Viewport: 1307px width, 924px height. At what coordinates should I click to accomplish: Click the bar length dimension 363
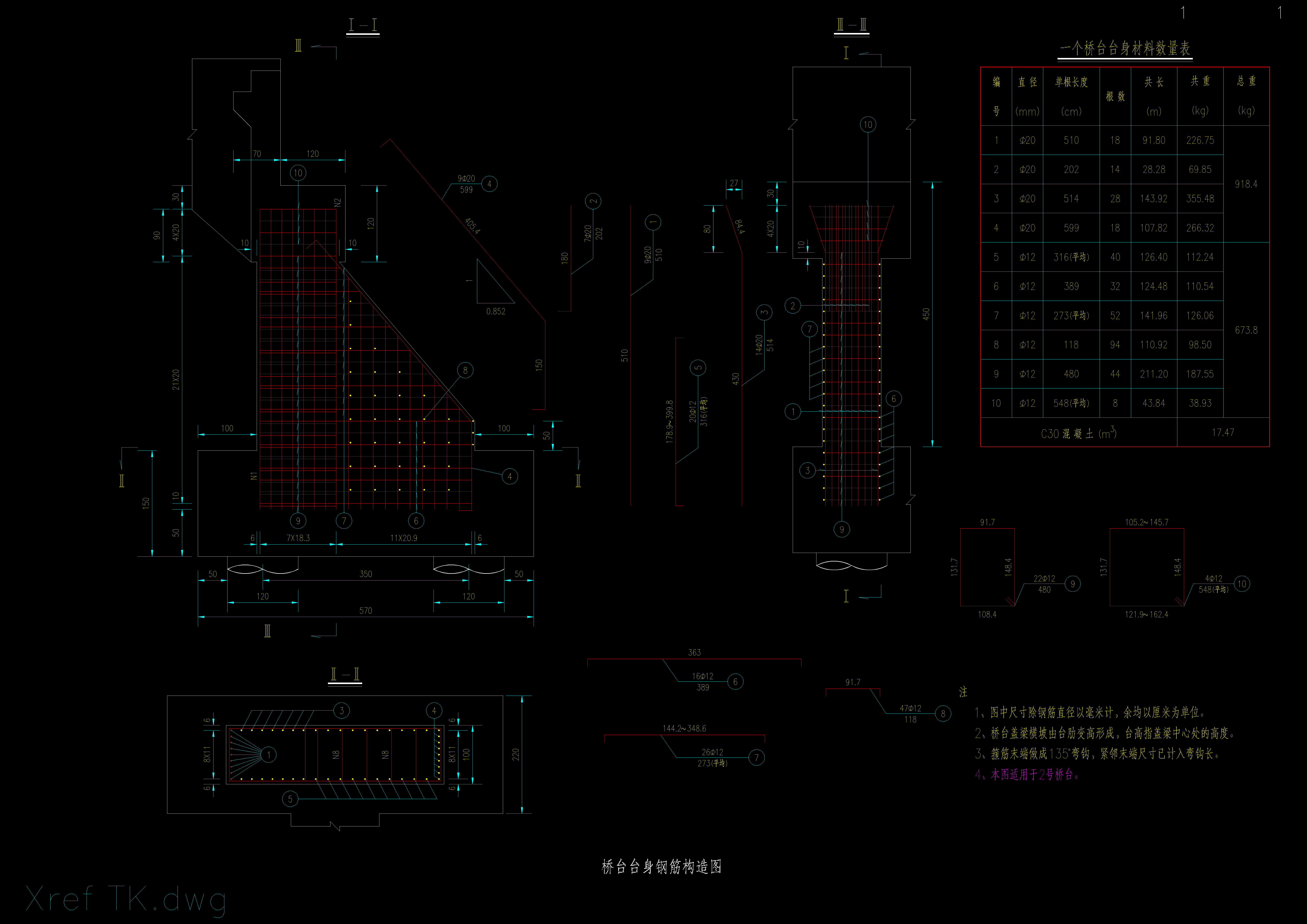pos(694,652)
